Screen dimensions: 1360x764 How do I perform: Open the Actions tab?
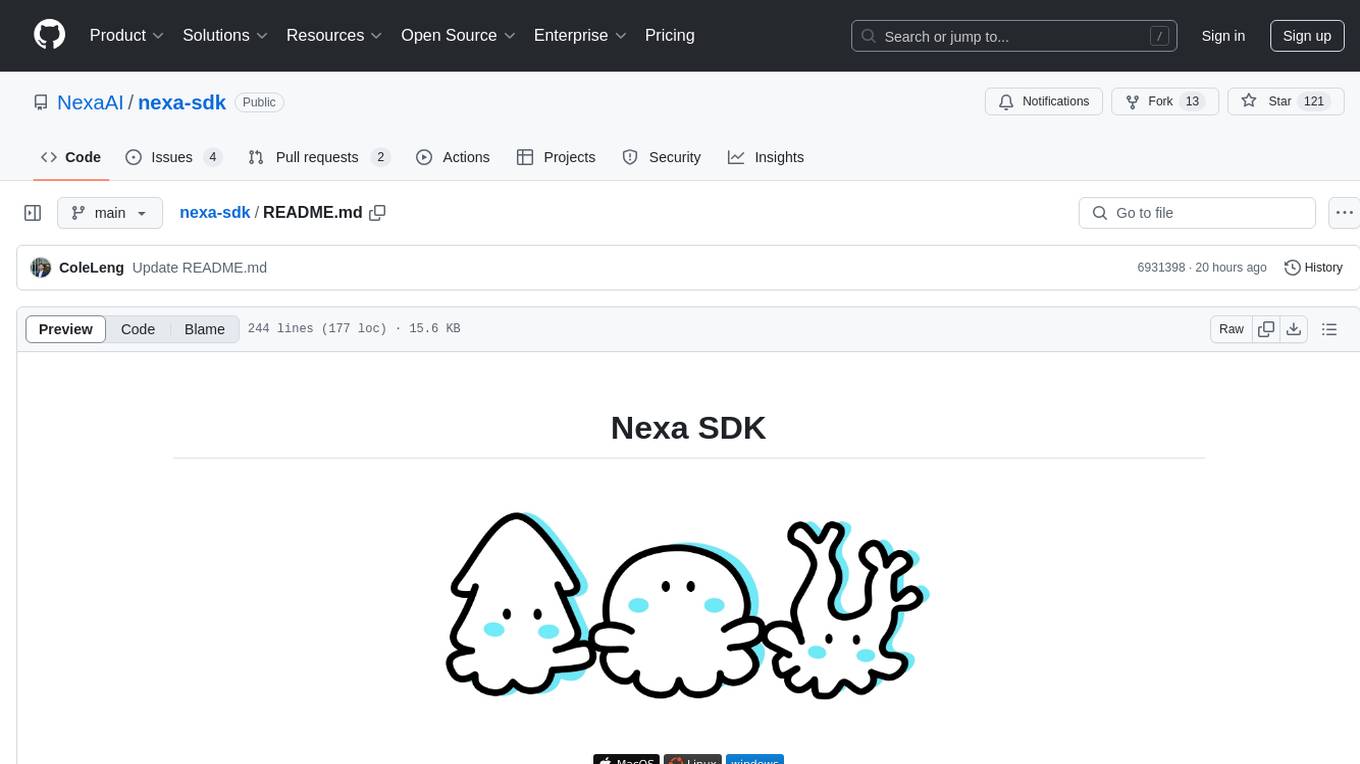point(453,157)
